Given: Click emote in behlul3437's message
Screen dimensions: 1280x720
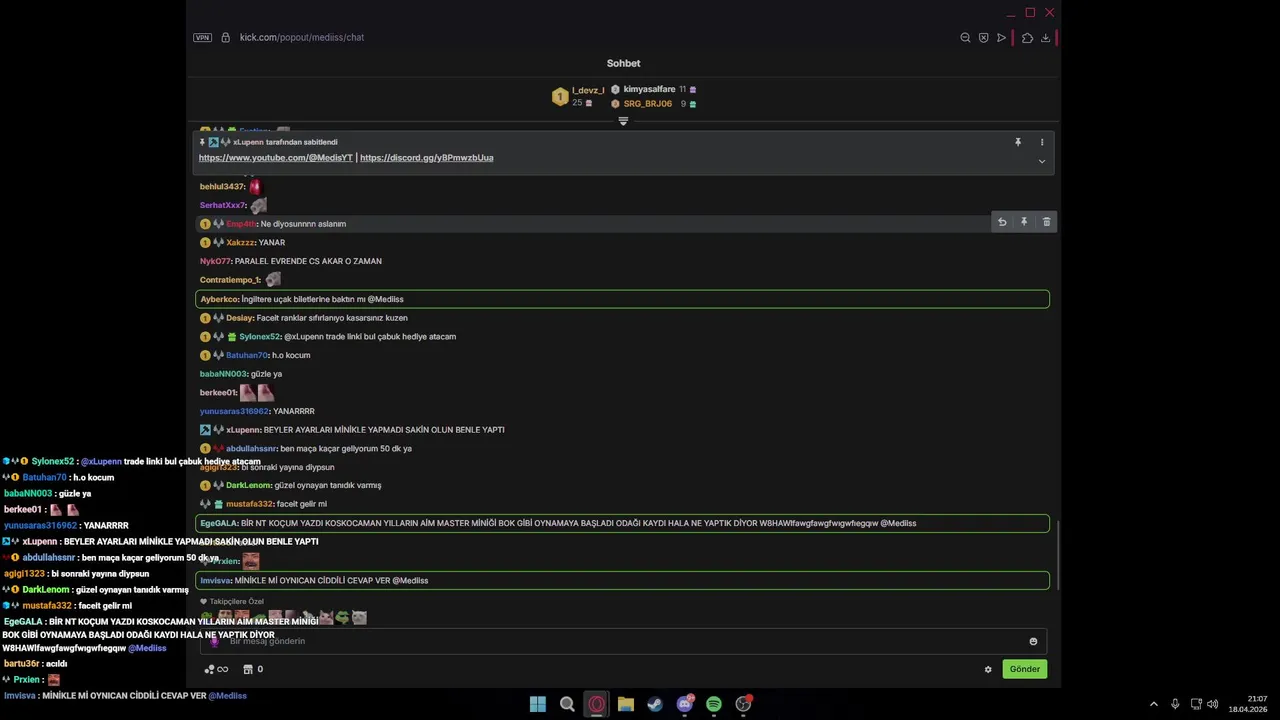Looking at the screenshot, I should 255,187.
